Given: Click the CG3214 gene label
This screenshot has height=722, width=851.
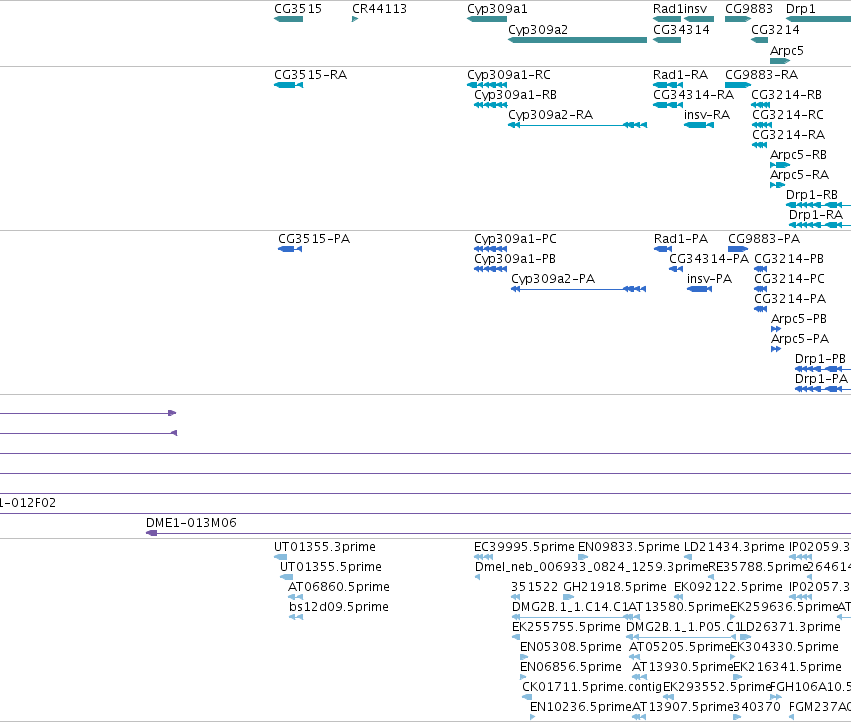Looking at the screenshot, I should coord(775,30).
